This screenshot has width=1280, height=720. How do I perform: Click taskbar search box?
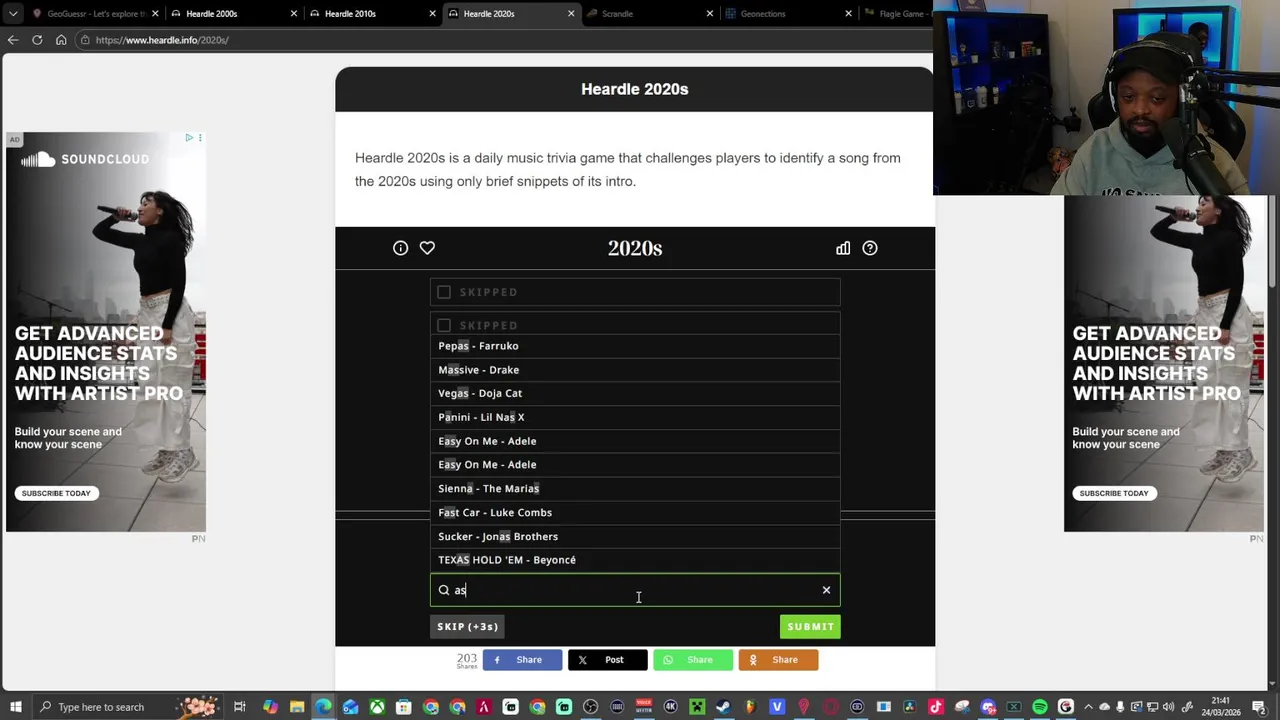click(x=130, y=707)
